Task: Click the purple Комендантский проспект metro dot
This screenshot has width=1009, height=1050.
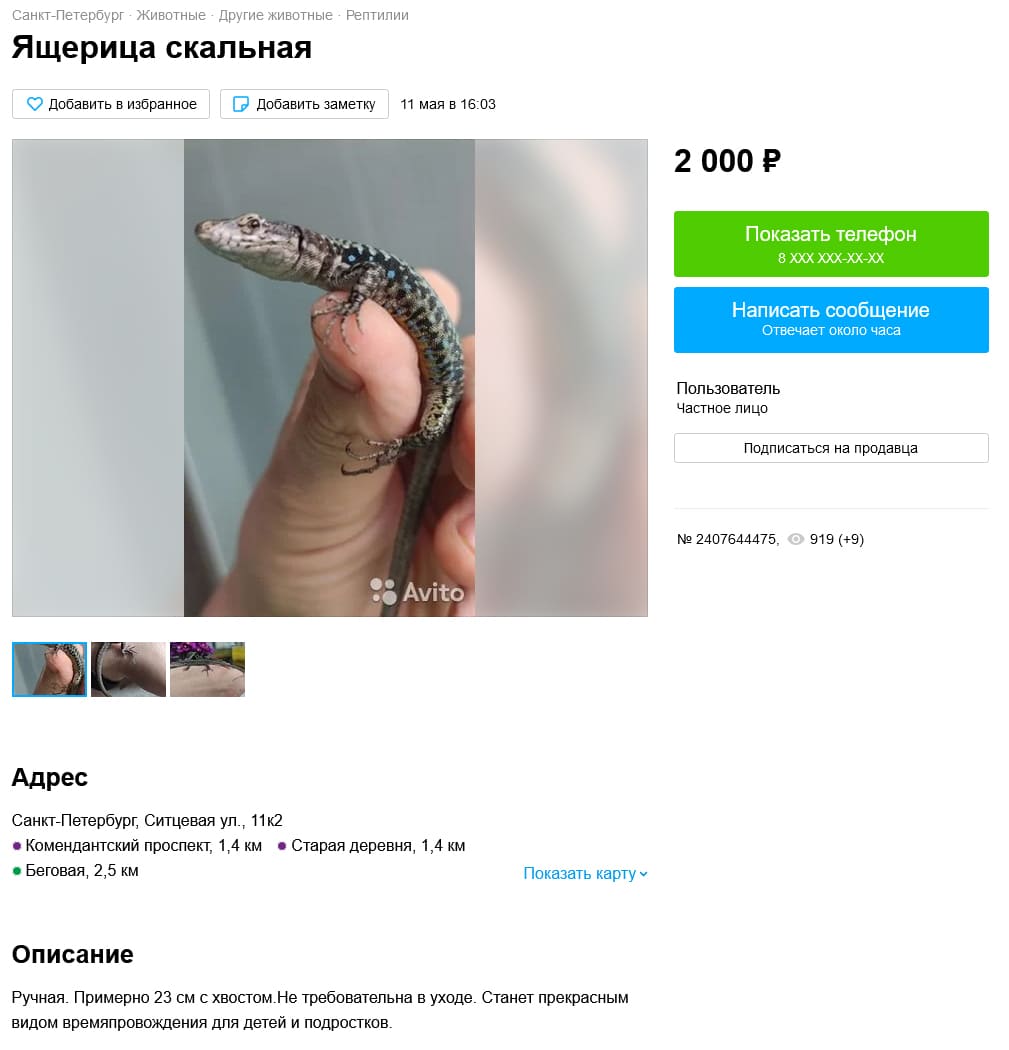Action: tap(17, 846)
